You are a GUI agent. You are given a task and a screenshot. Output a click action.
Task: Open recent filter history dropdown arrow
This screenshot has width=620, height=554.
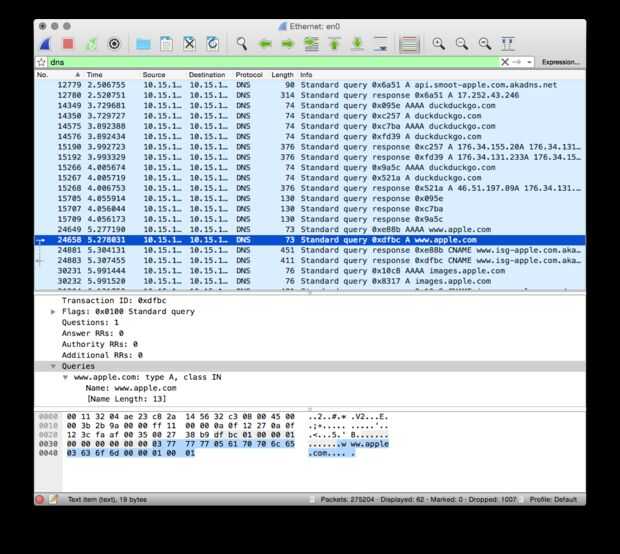(x=529, y=62)
